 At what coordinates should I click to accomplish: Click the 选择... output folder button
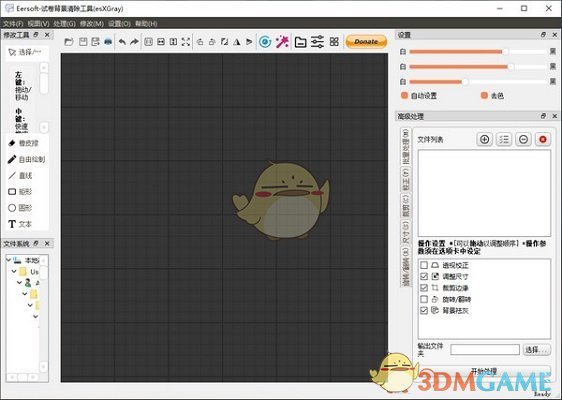click(537, 349)
